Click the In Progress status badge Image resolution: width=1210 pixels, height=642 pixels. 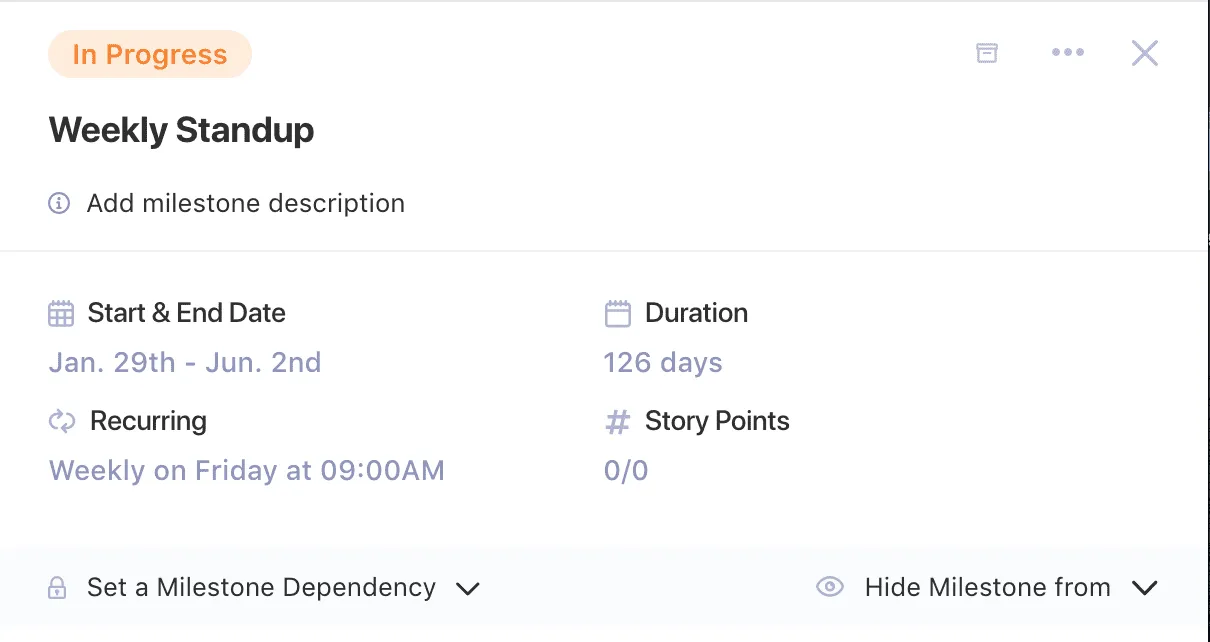(149, 54)
